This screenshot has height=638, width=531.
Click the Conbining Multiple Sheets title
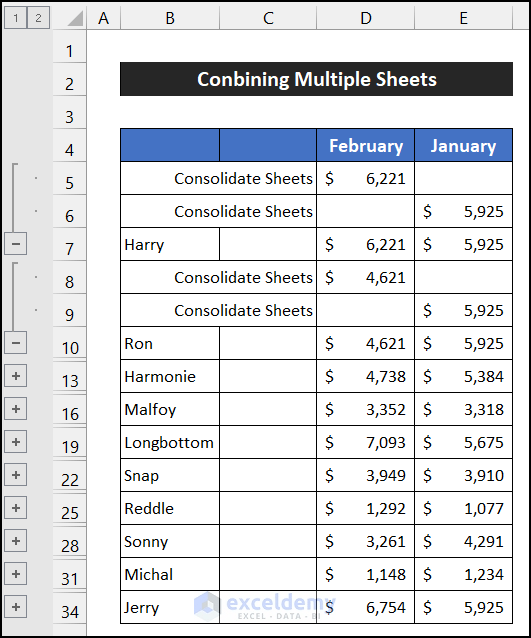pos(317,79)
